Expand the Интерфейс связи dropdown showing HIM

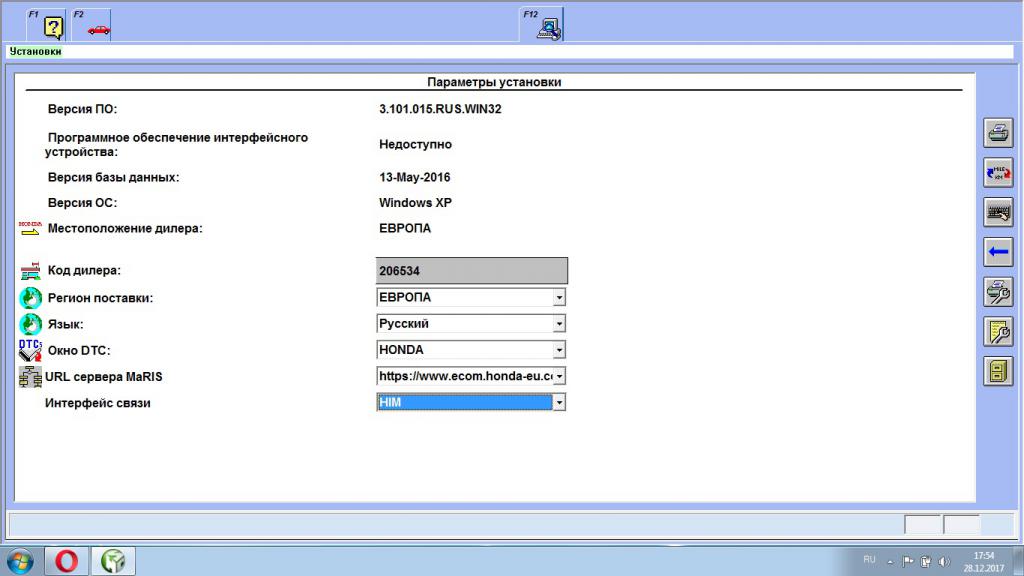tap(559, 403)
